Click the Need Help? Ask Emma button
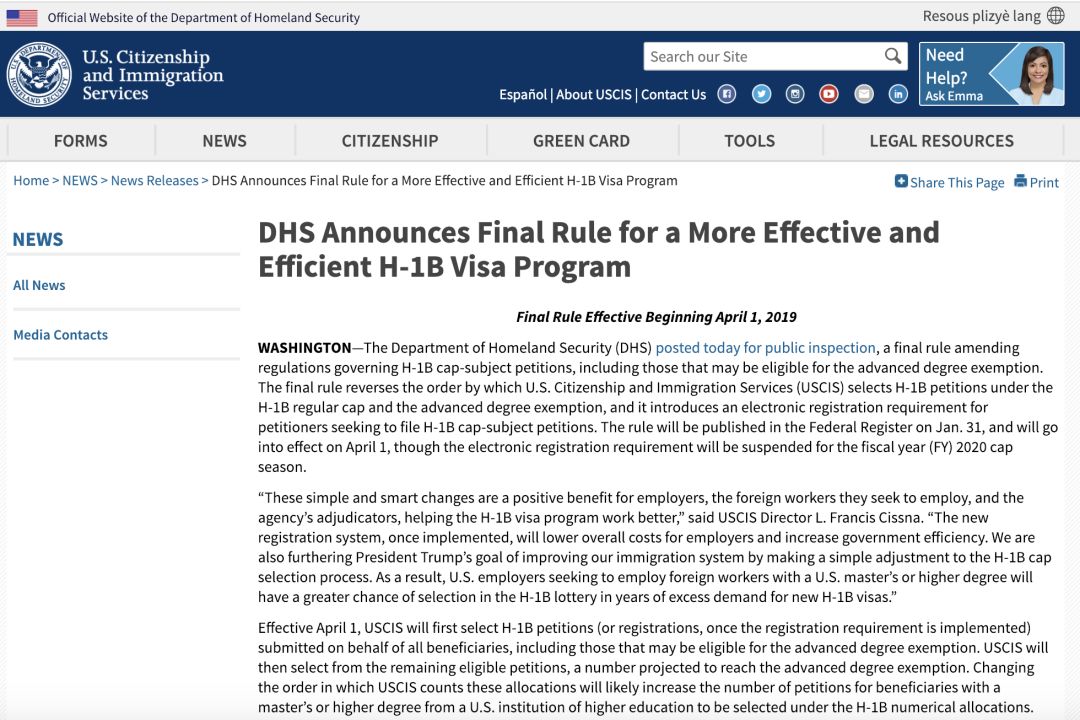 coord(992,74)
